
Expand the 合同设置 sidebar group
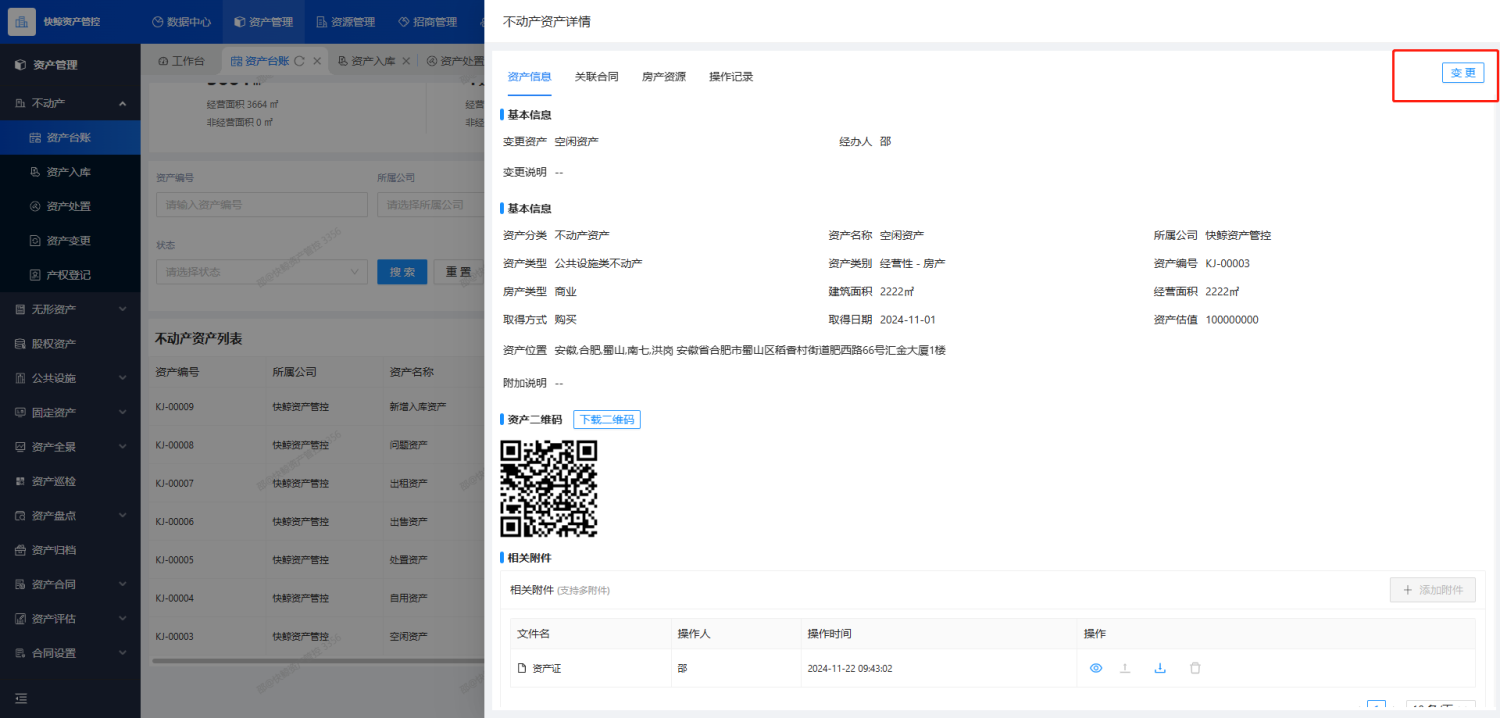click(70, 653)
